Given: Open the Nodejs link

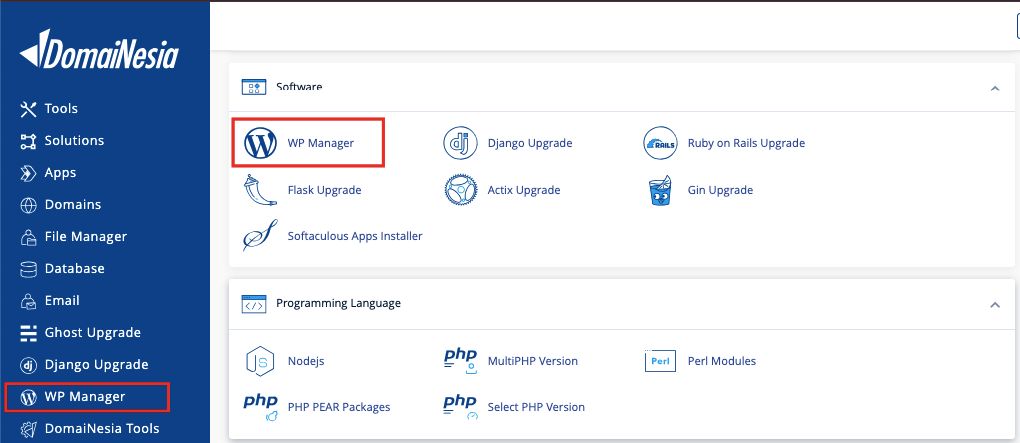Looking at the screenshot, I should coord(306,361).
